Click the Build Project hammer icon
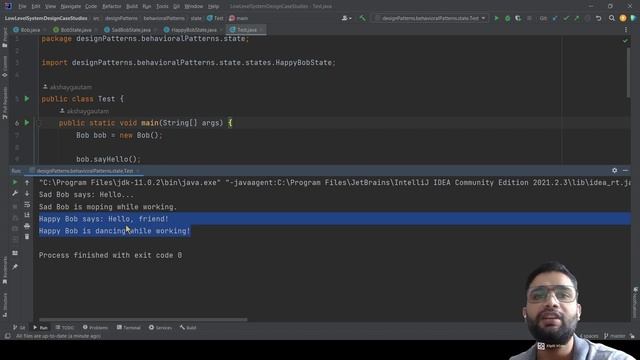Viewport: 640px width, 360px height. [x=362, y=18]
